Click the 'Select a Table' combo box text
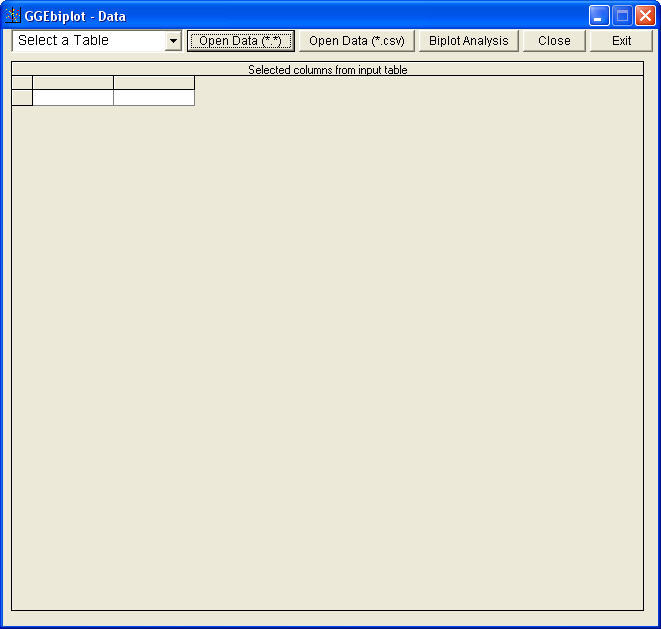 tap(63, 40)
